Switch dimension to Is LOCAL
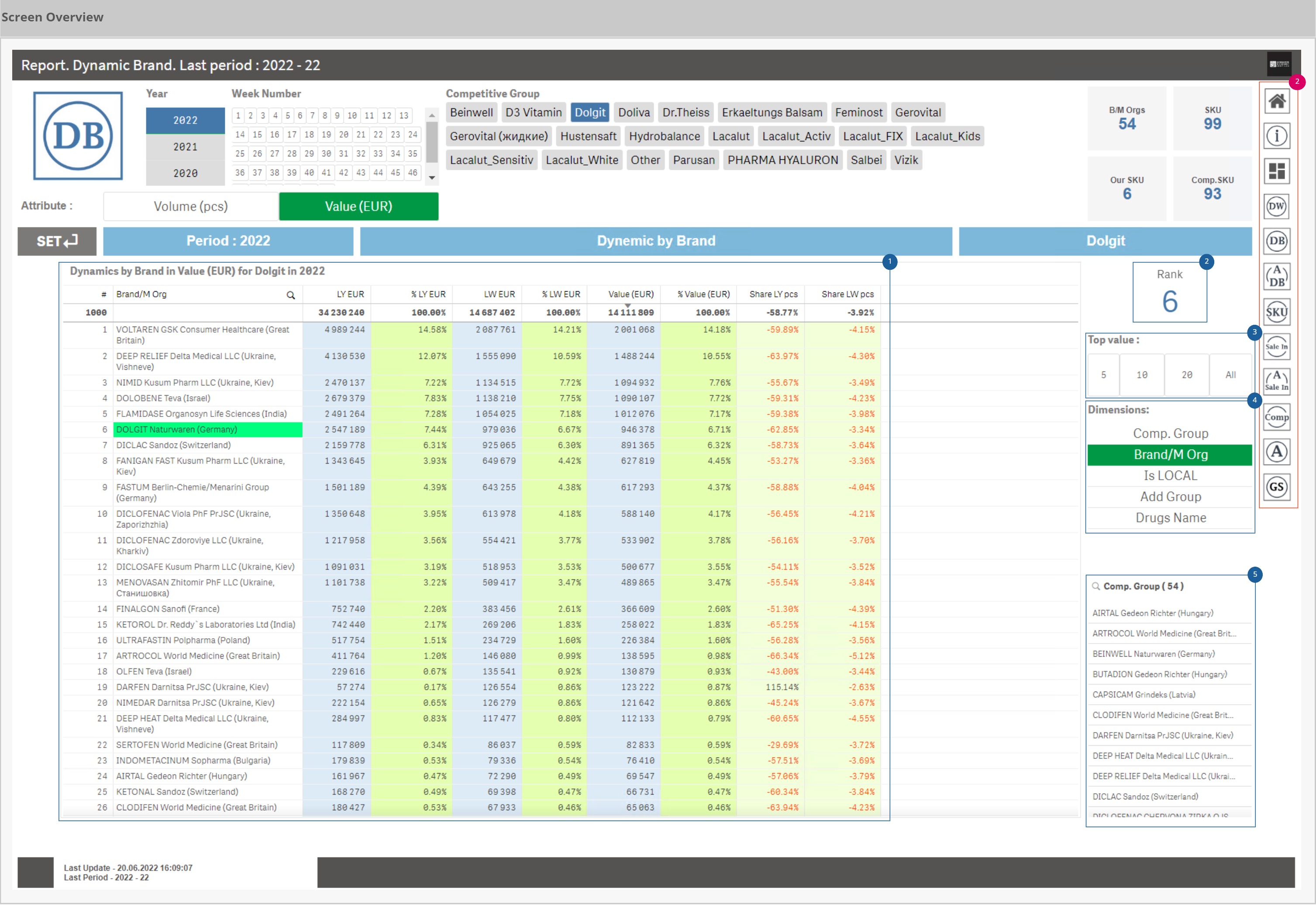 tap(1170, 476)
